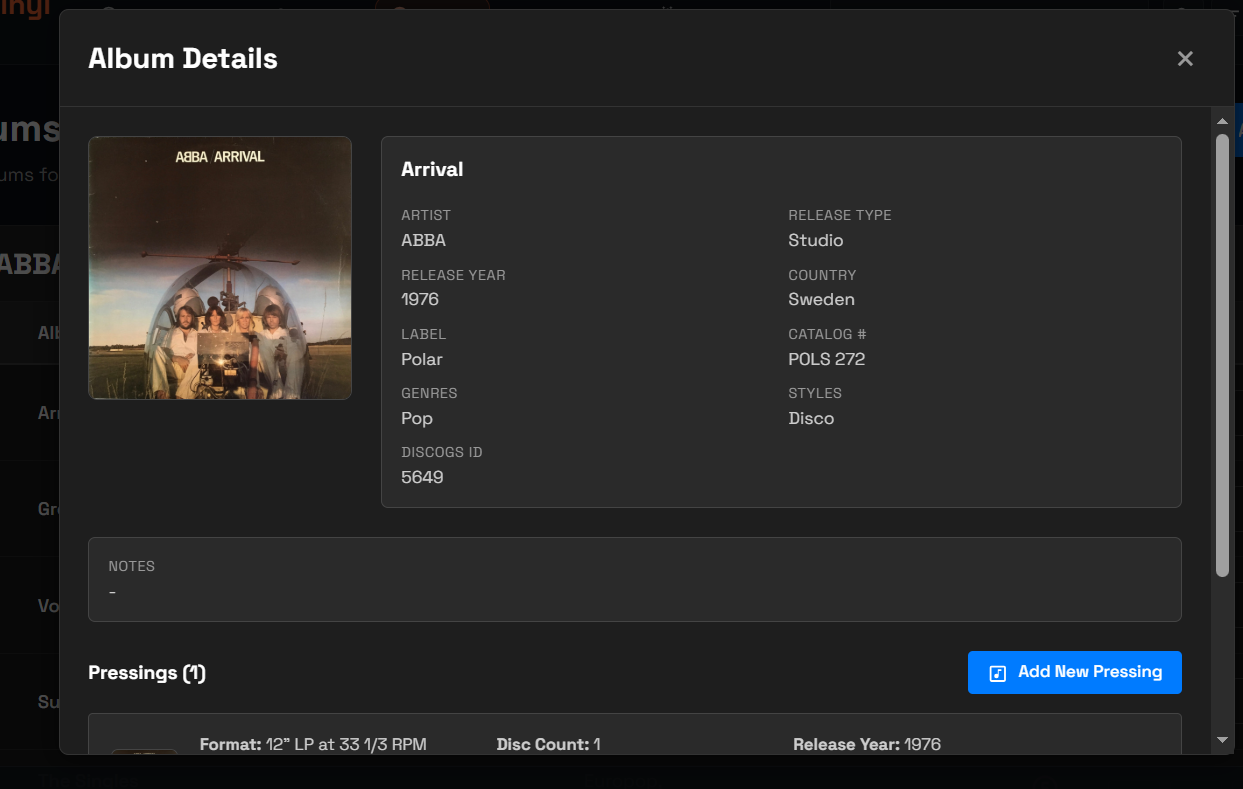The height and width of the screenshot is (789, 1243).
Task: Select the Disco style entry
Action: pyautogui.click(x=811, y=418)
